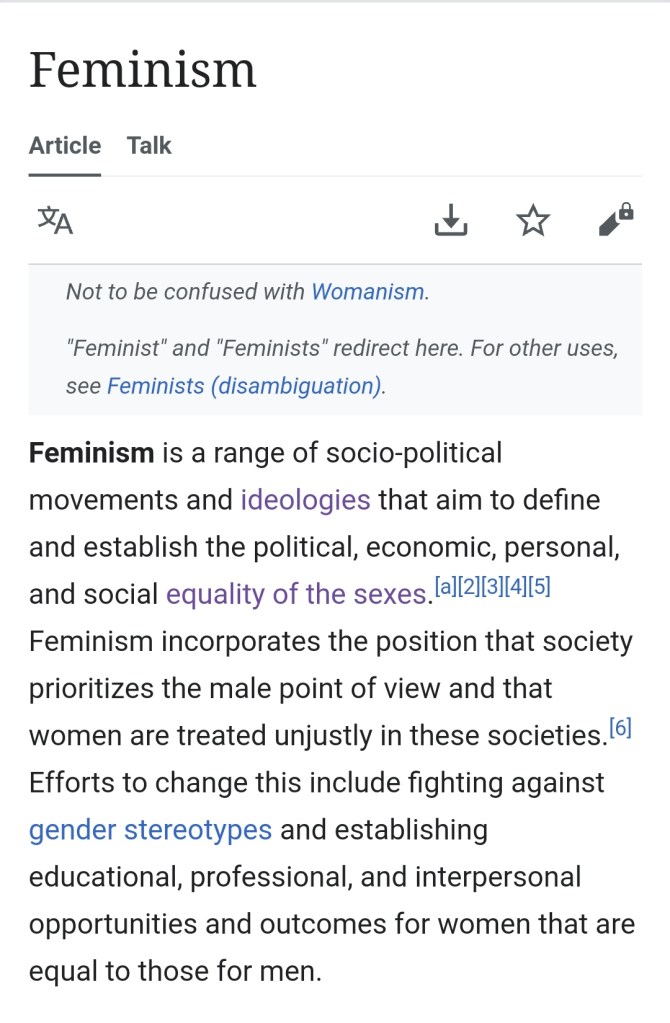
Task: Switch to the Article tab
Action: (x=65, y=146)
